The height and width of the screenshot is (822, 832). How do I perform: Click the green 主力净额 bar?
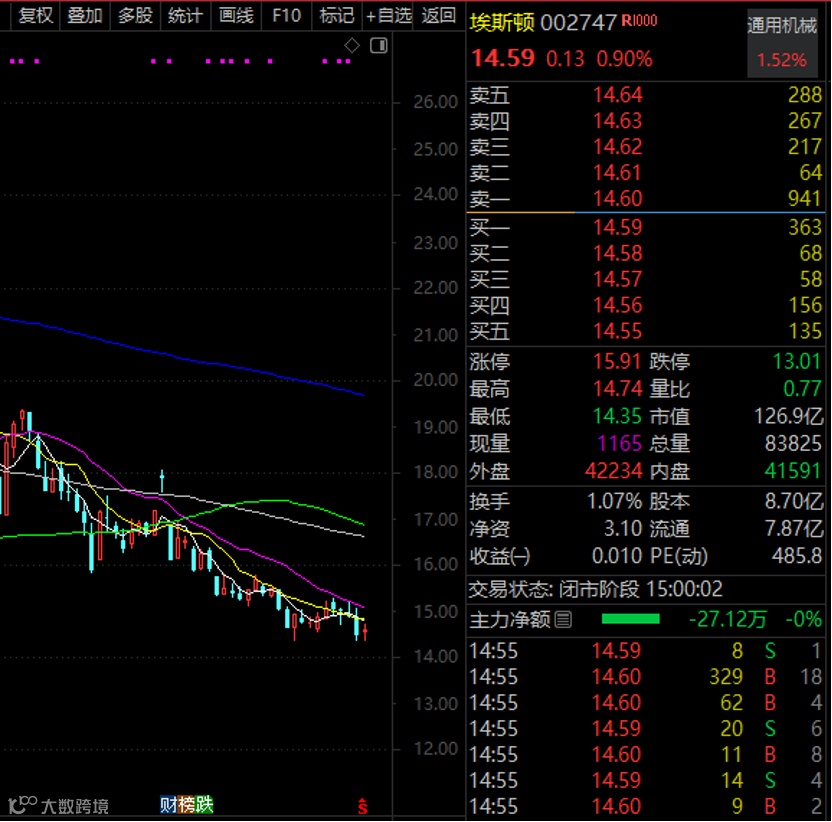(630, 619)
